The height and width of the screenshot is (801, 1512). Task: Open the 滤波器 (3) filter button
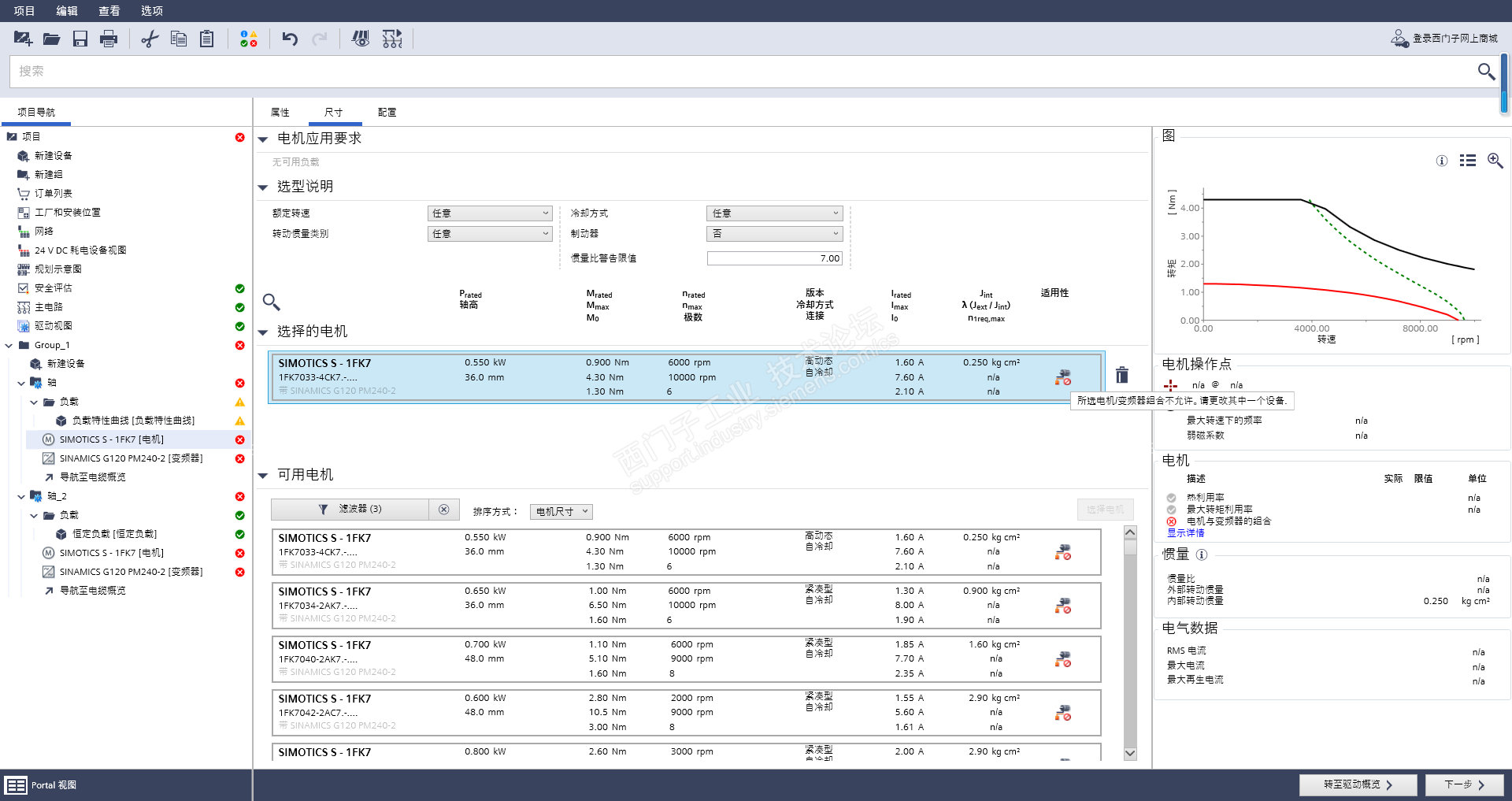(350, 510)
